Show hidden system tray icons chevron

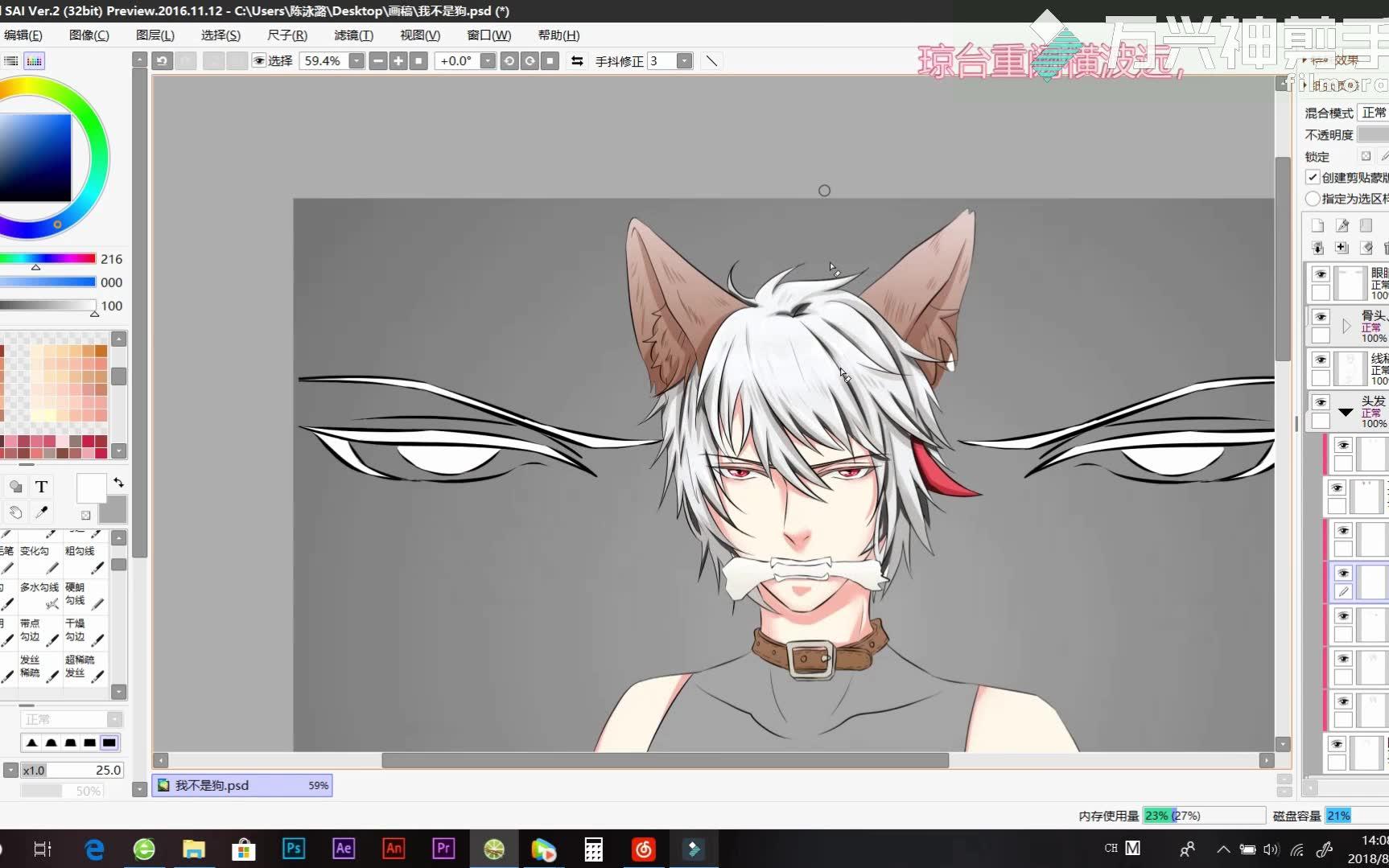pyautogui.click(x=1223, y=849)
